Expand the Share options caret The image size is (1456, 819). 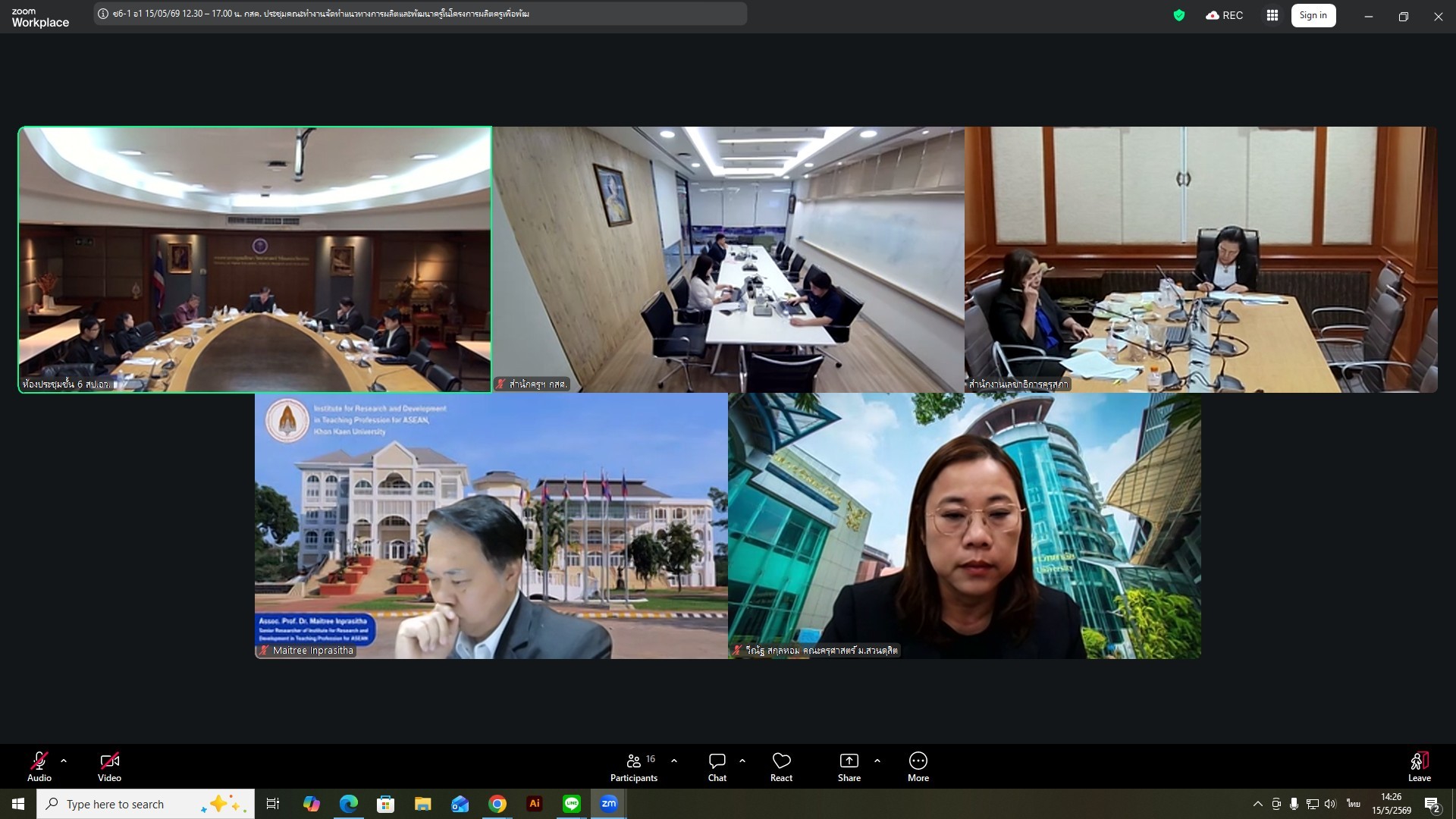877,760
